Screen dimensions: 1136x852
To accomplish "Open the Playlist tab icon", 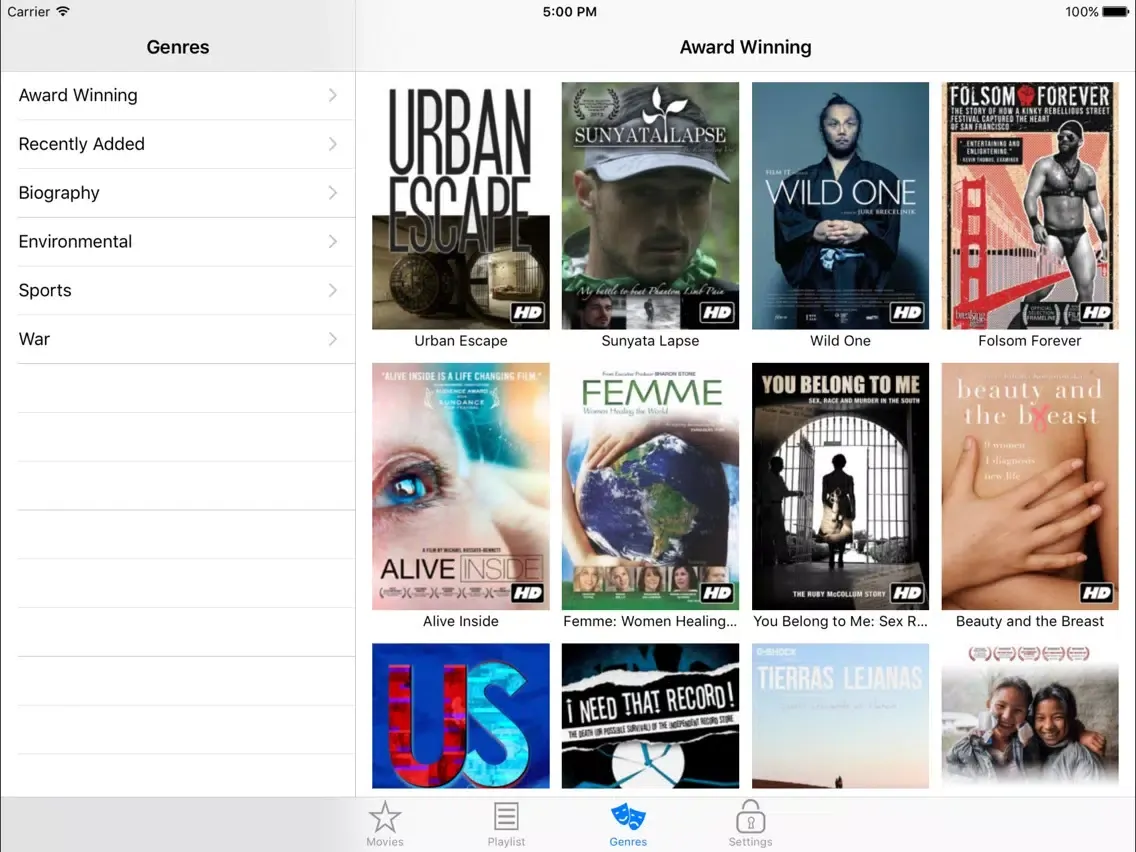I will (x=506, y=816).
